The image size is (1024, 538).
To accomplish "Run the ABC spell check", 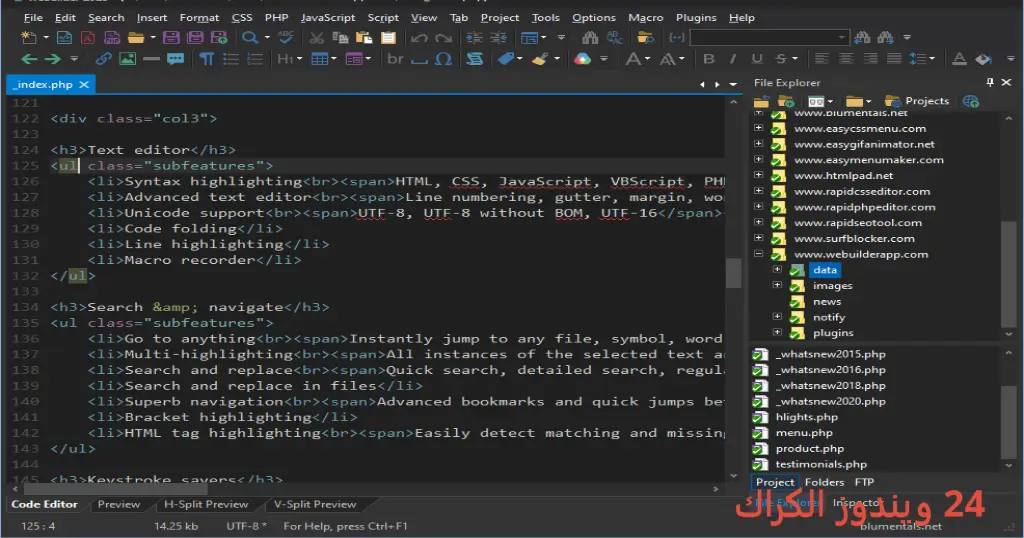I will (285, 37).
